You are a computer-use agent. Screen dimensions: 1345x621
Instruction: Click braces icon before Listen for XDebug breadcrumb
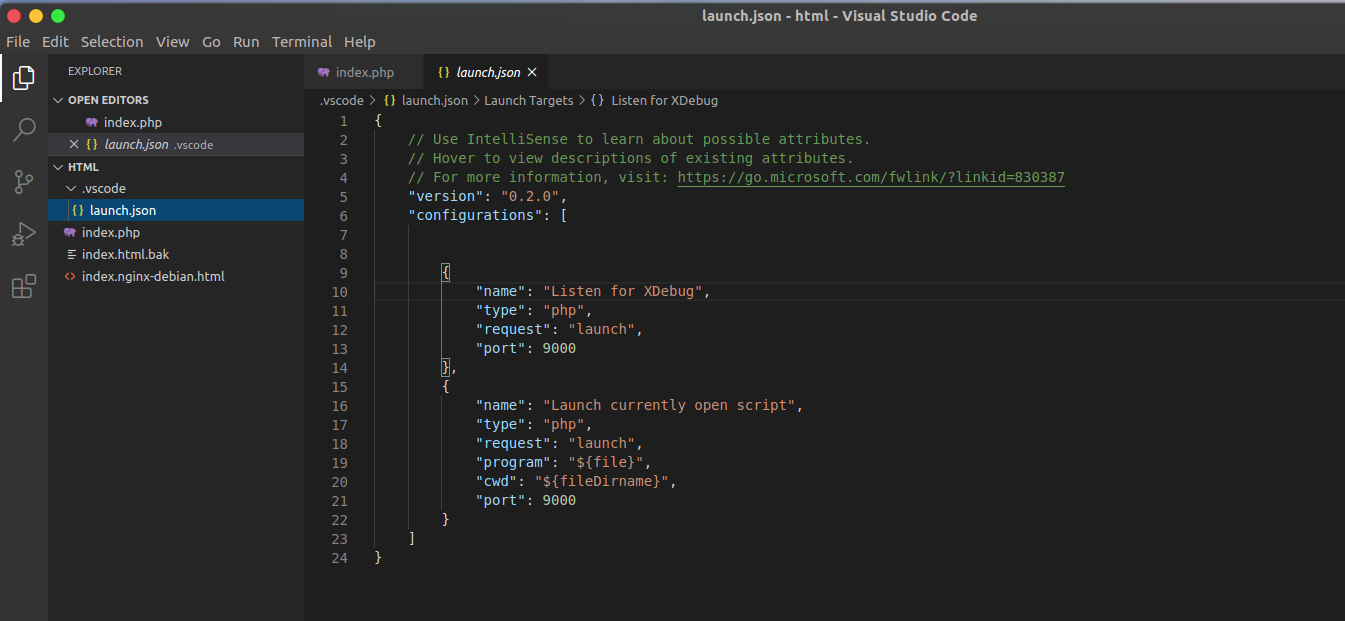pyautogui.click(x=597, y=100)
